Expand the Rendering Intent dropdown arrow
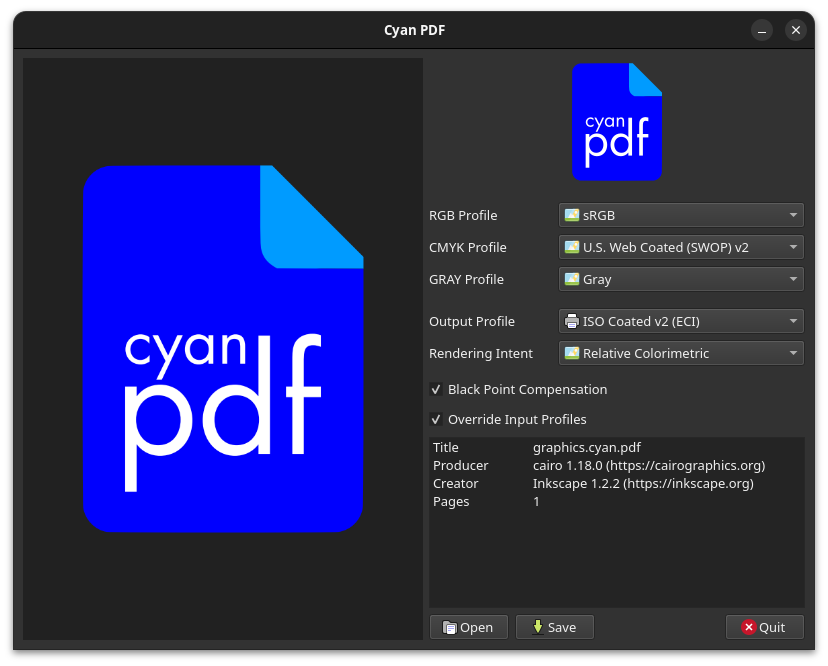The image size is (828, 666). [x=792, y=353]
